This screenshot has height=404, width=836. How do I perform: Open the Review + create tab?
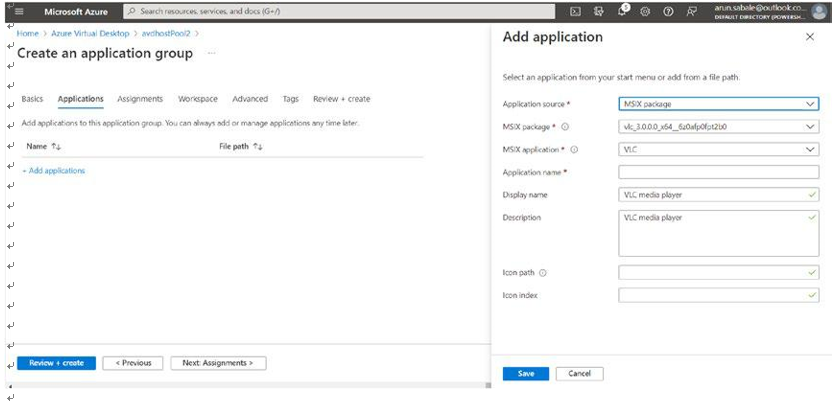342,99
